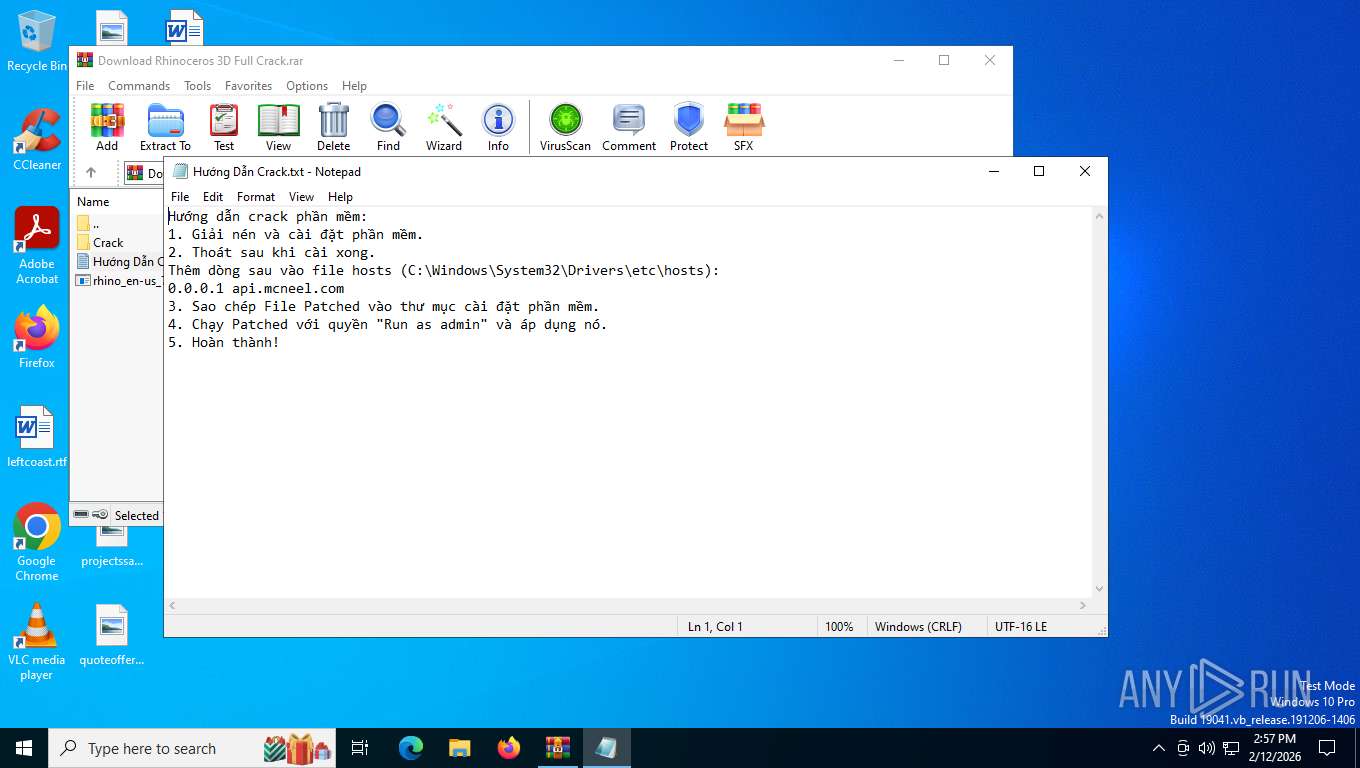
Task: Create SFX archive icon
Action: tap(743, 127)
